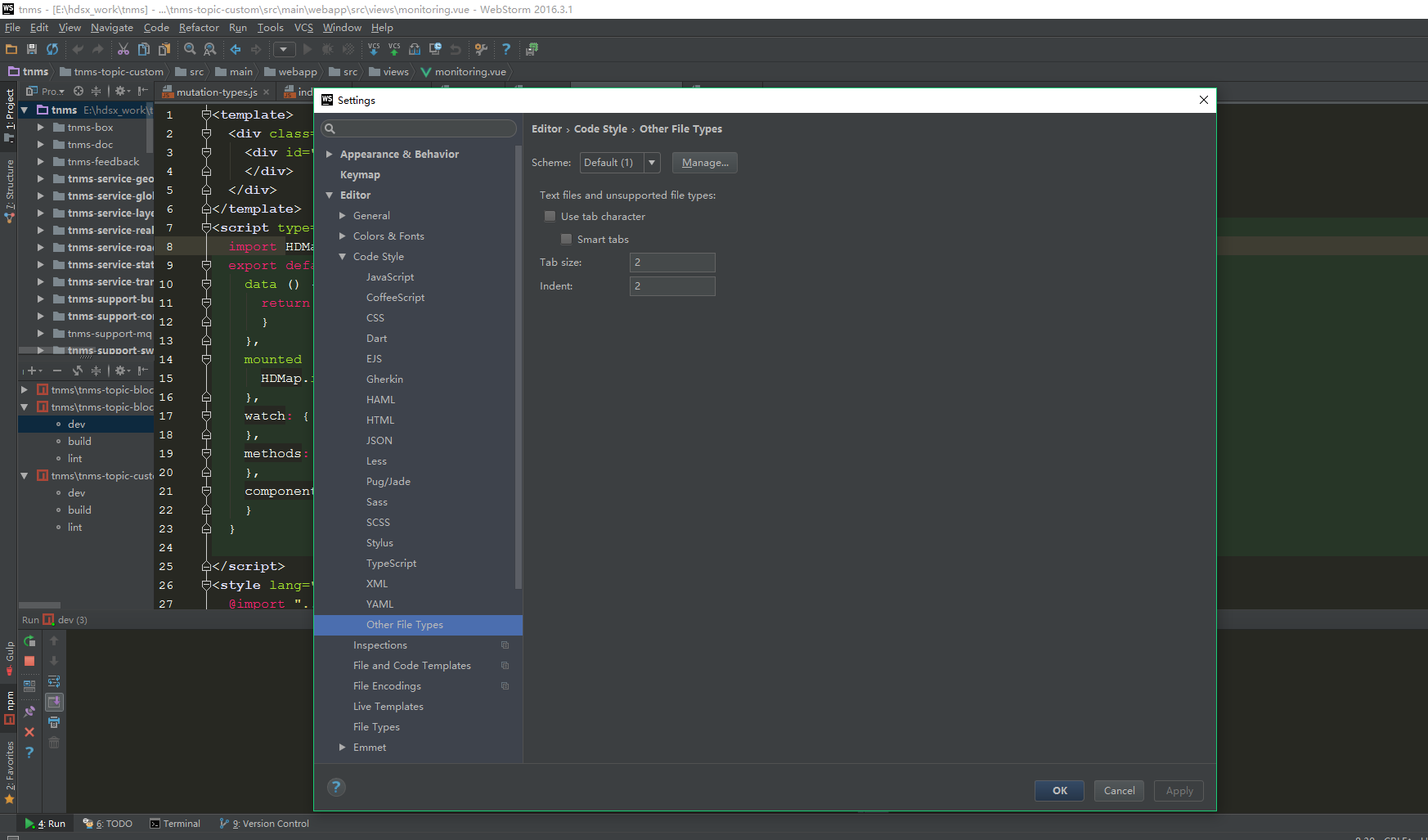Click the Manage... button
Image resolution: width=1428 pixels, height=840 pixels.
(705, 163)
